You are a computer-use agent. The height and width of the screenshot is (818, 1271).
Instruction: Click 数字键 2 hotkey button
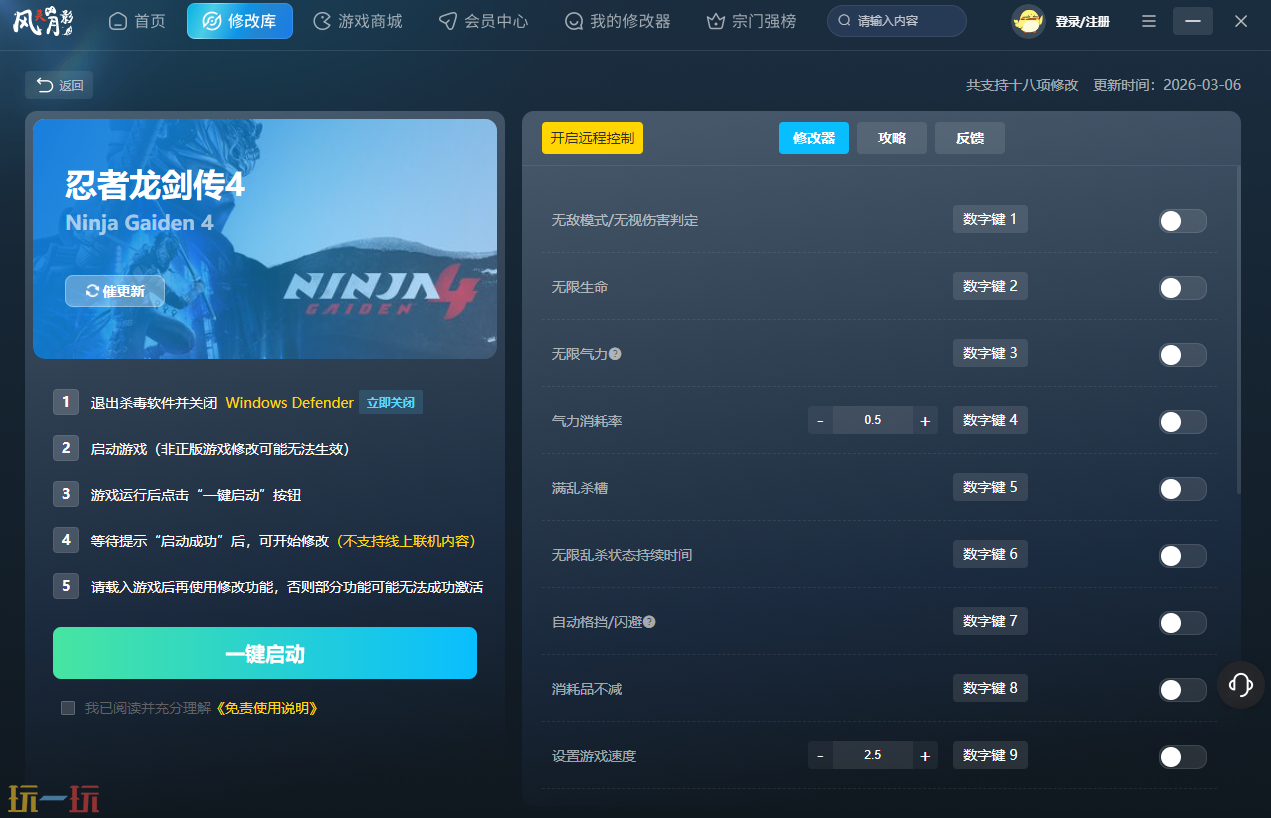point(990,286)
